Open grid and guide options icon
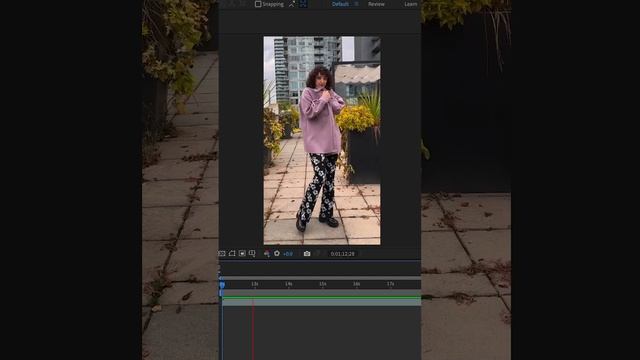The width and height of the screenshot is (640, 360). 252,253
